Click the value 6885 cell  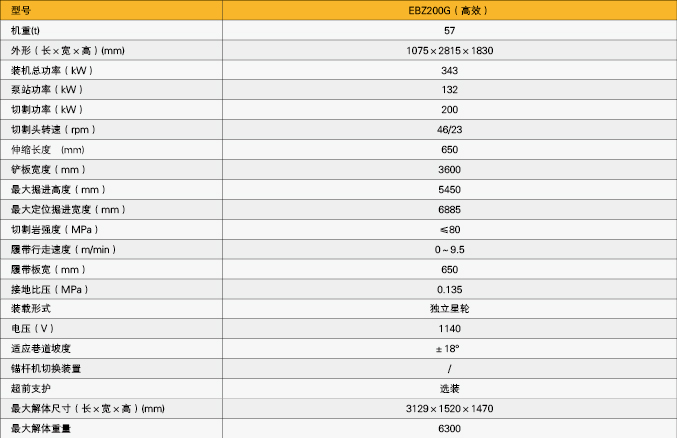449,210
